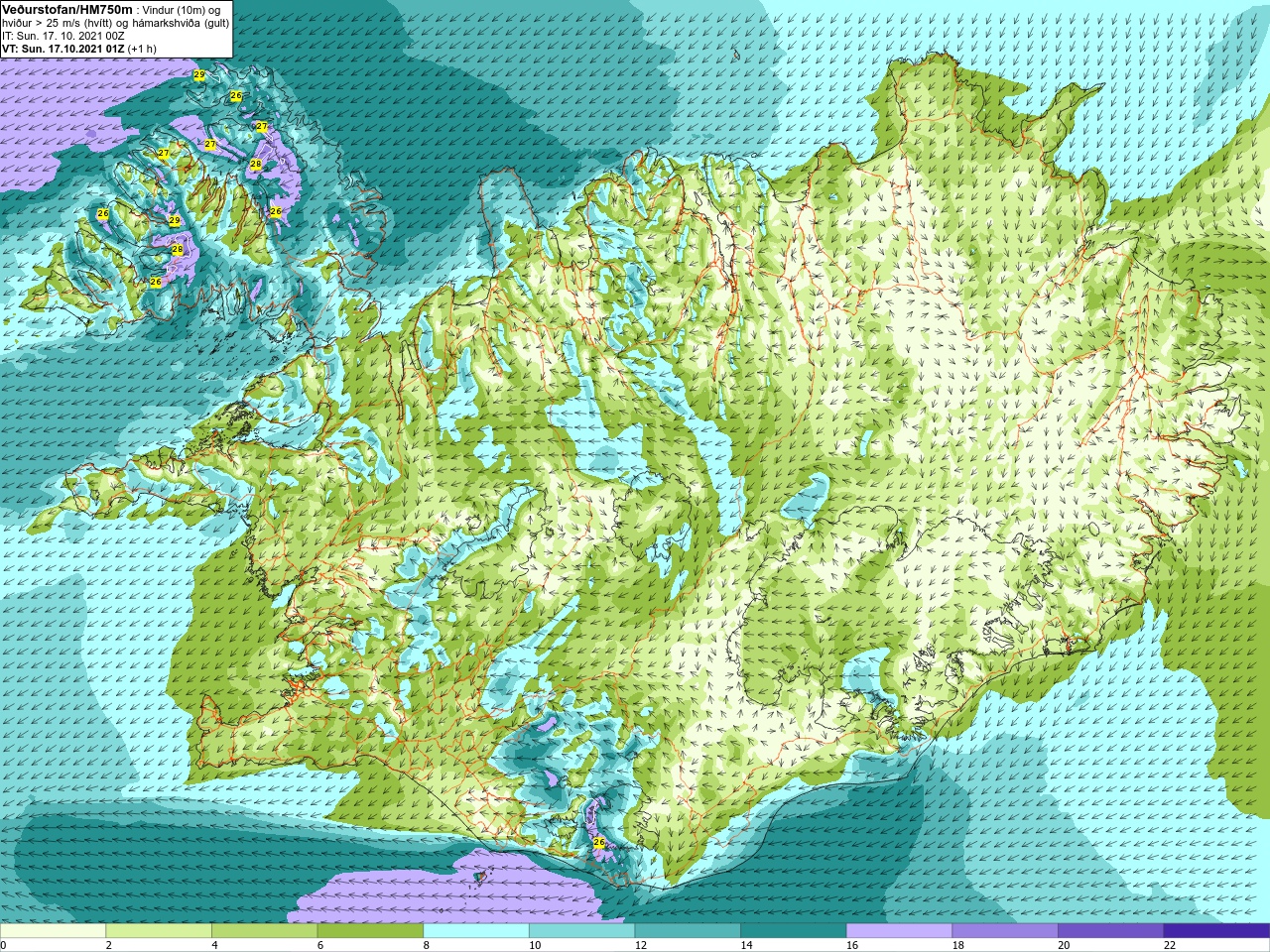Screen dimensions: 1270x952
Task: Click the "(+1 h)" forecast offset text
Action: [142, 49]
